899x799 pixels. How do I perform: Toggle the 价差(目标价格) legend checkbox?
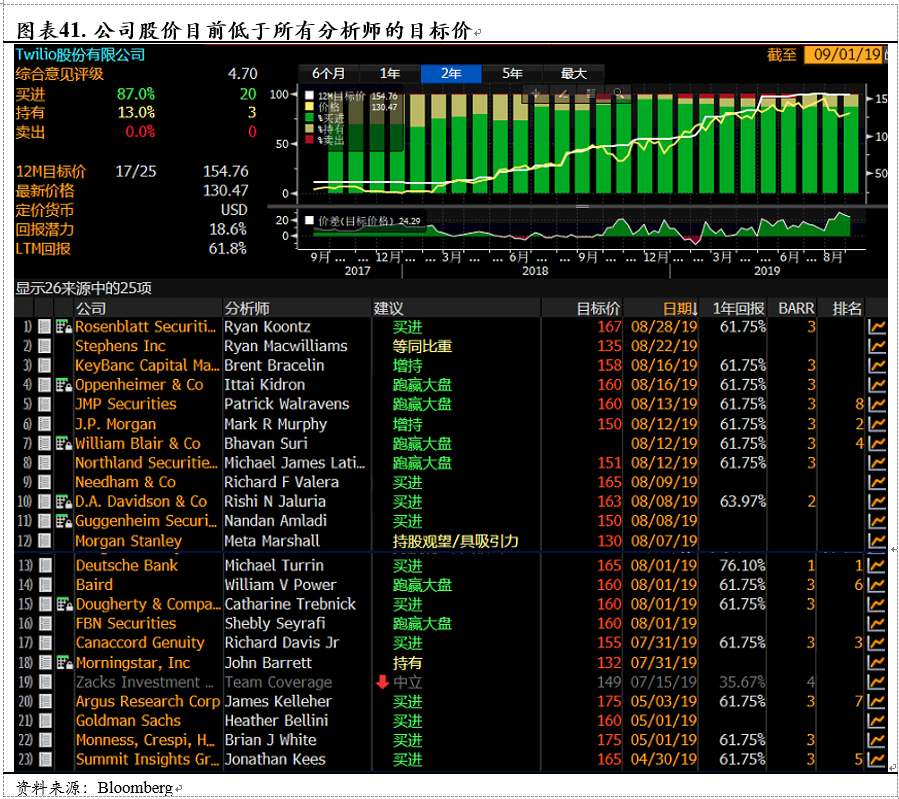point(310,221)
